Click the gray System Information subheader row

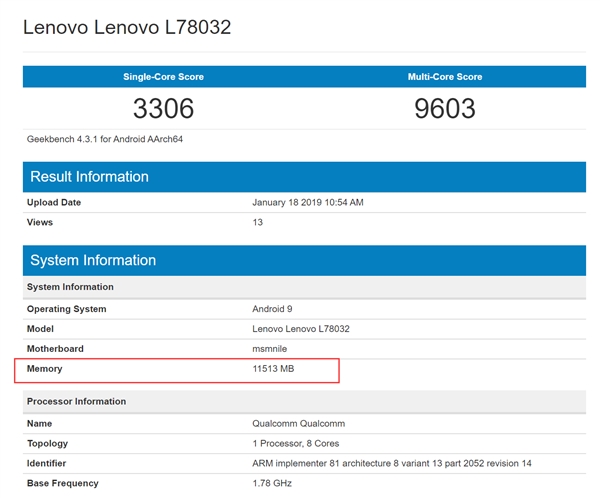click(x=304, y=287)
